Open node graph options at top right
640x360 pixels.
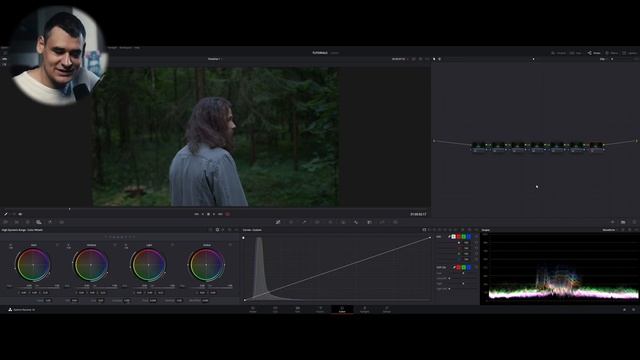636,59
